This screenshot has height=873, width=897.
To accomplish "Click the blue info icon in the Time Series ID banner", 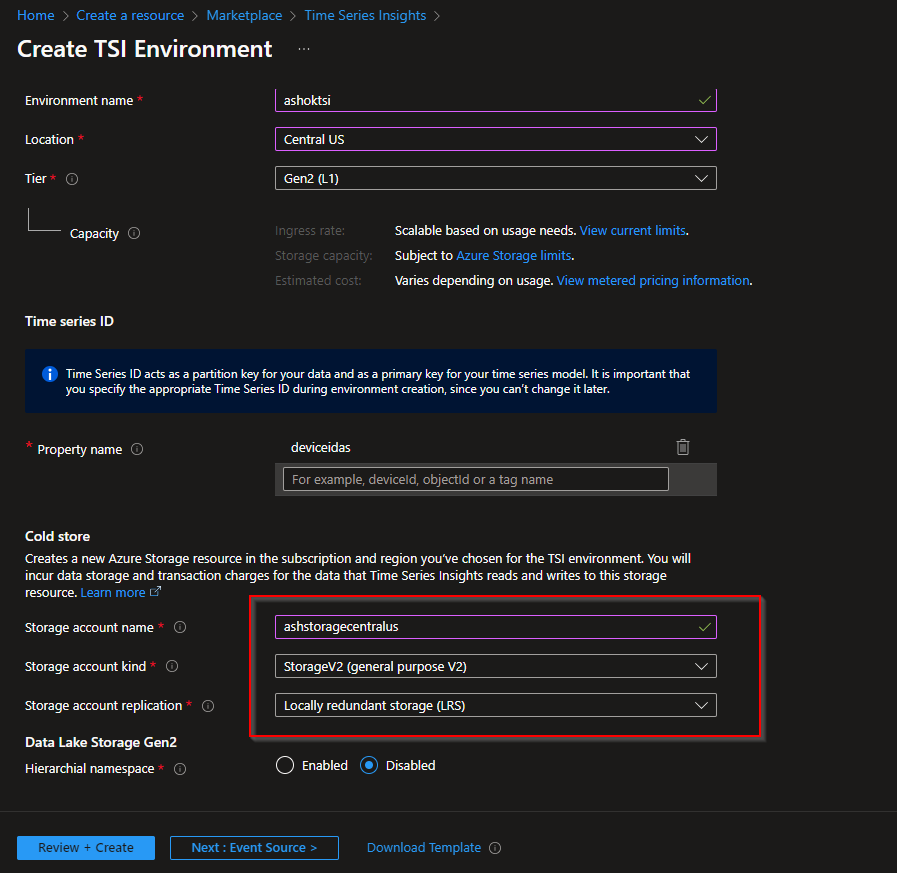I will [50, 374].
